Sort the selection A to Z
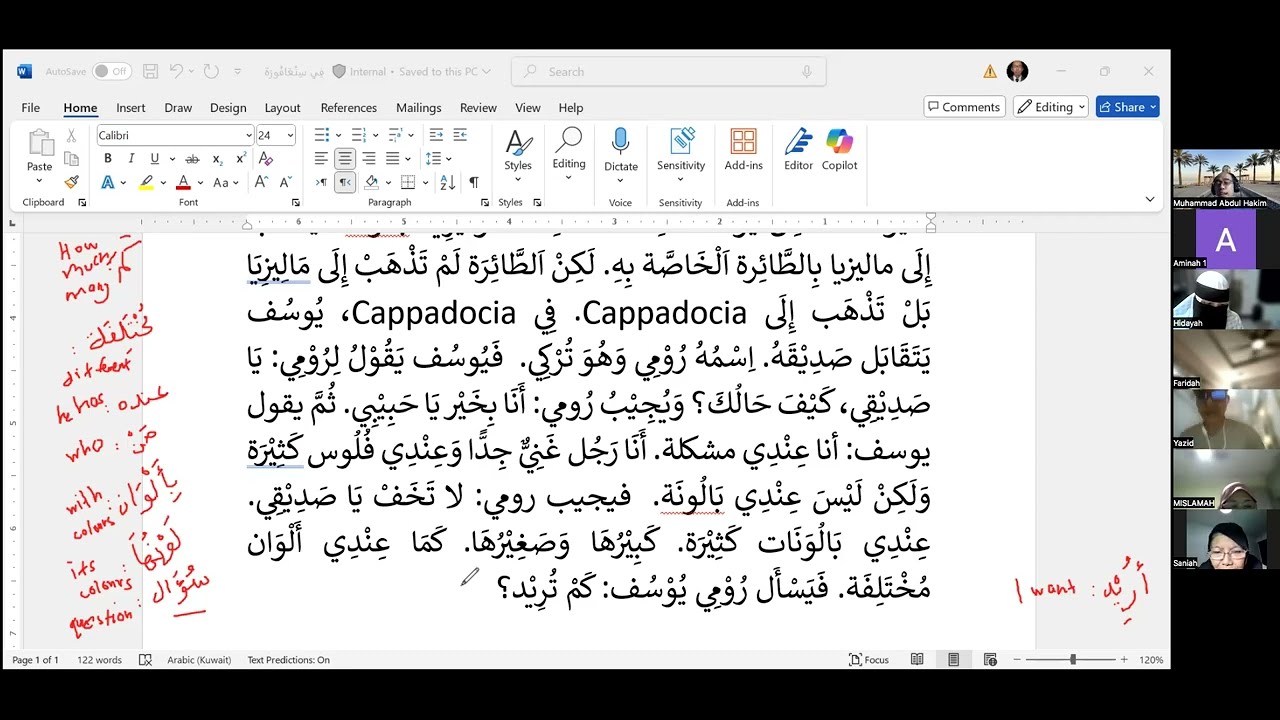The width and height of the screenshot is (1280, 720). point(447,182)
